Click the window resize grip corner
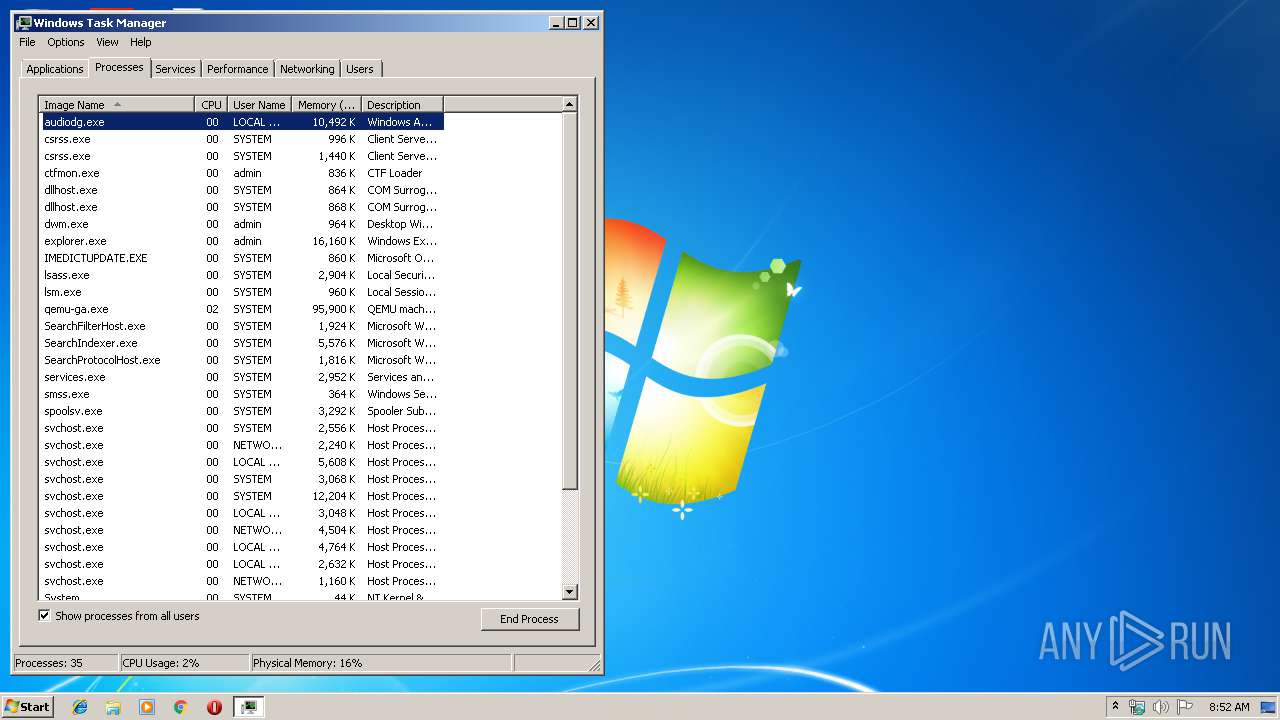Screen dimensions: 1280x720 click(x=594, y=665)
